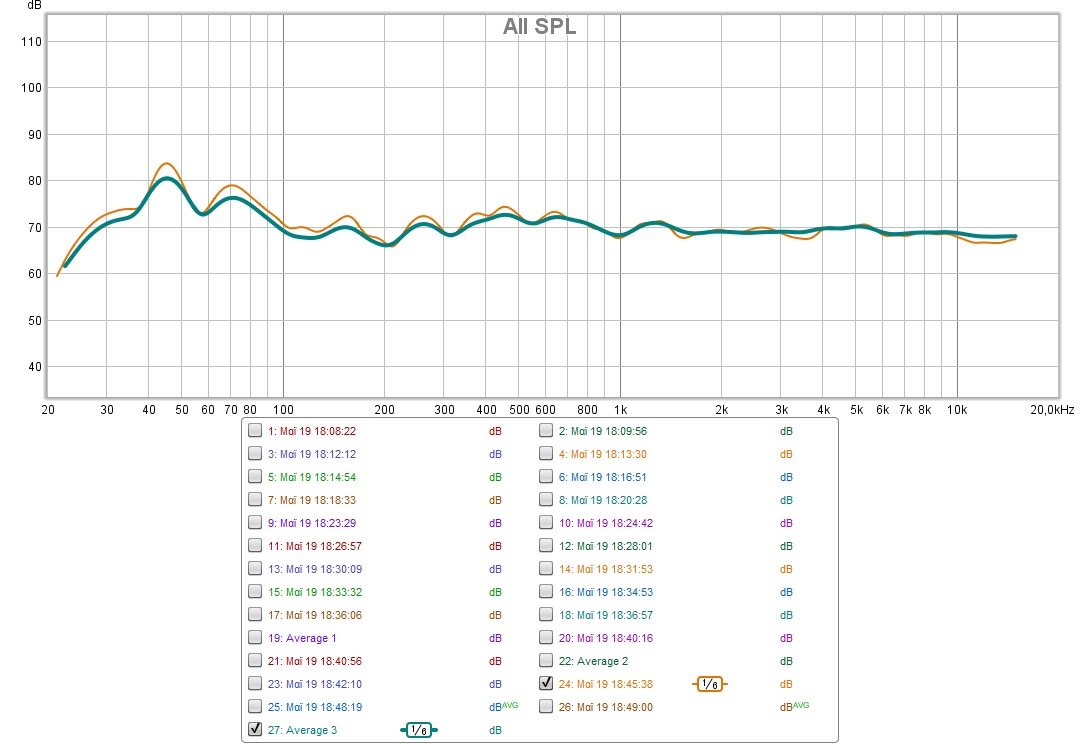
Task: Click the 20,0kHz label on the frequency axis
Action: click(x=1051, y=410)
